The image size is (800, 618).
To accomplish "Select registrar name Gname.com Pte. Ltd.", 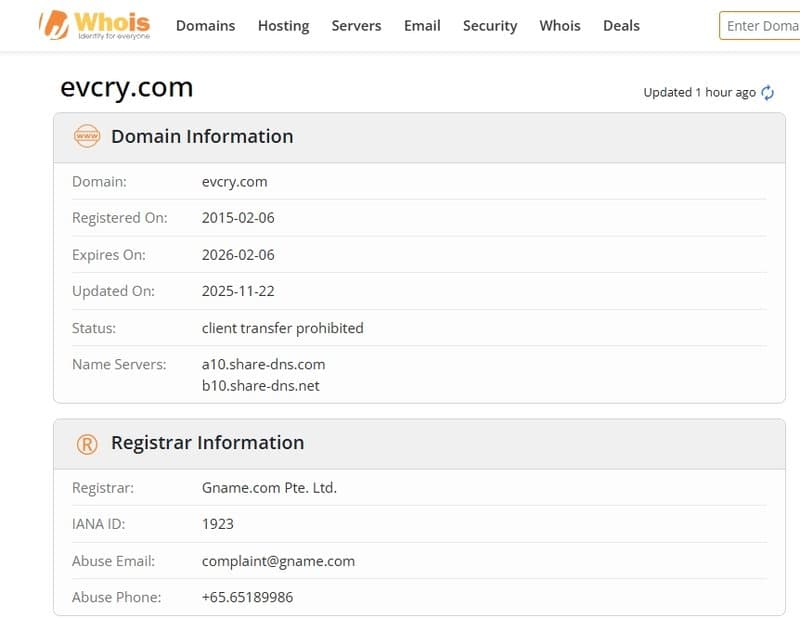I will tap(269, 488).
